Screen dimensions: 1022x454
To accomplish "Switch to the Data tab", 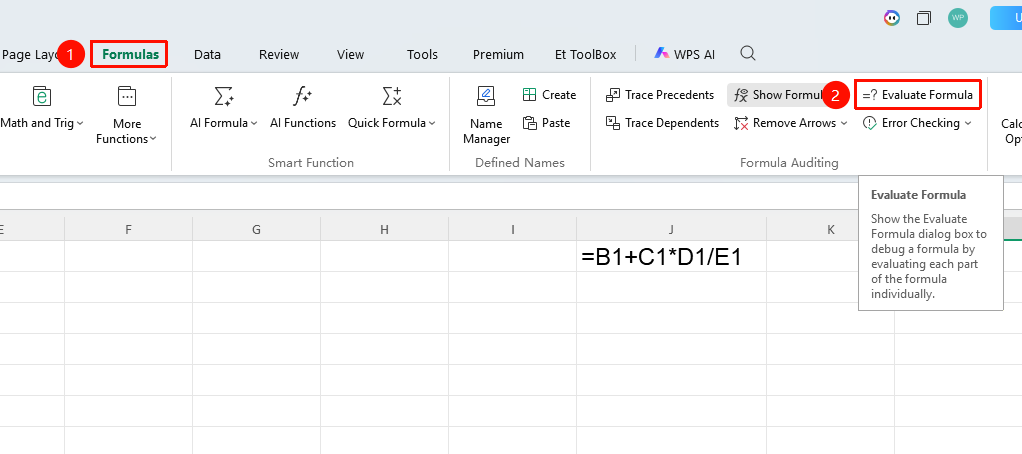I will tap(207, 55).
